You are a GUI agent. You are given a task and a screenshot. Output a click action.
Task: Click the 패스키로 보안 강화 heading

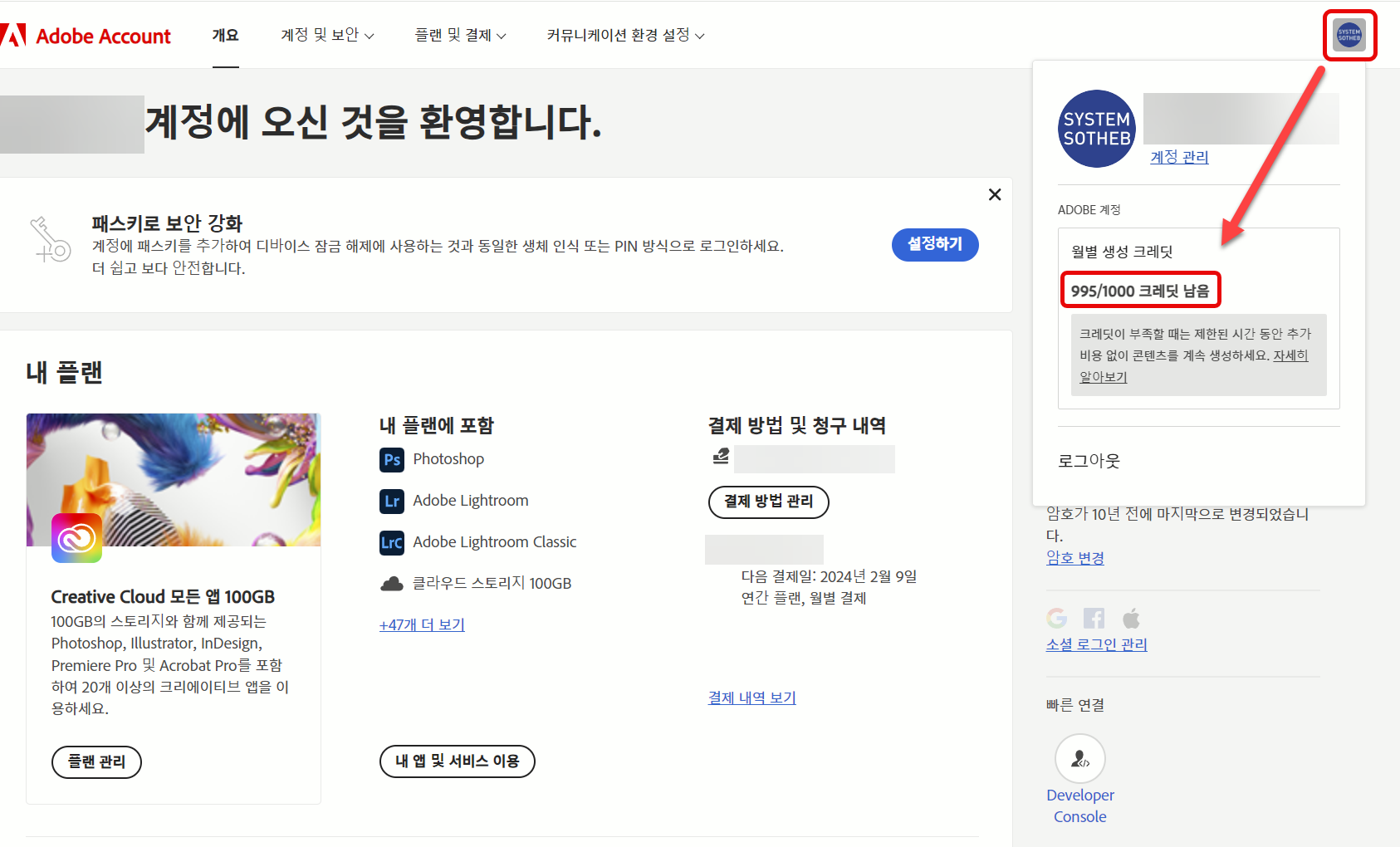tap(167, 223)
